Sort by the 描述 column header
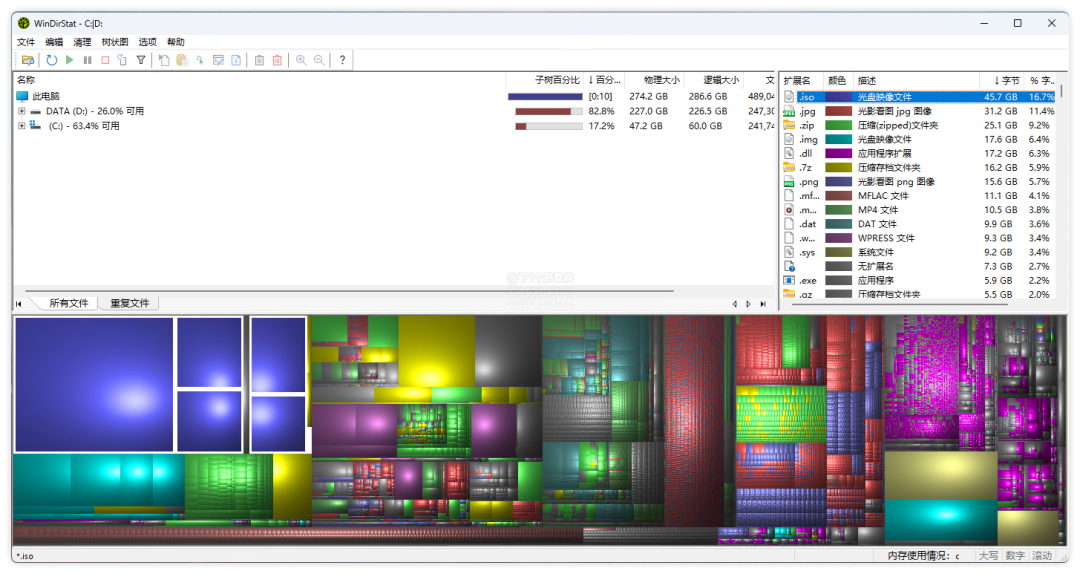 (916, 81)
